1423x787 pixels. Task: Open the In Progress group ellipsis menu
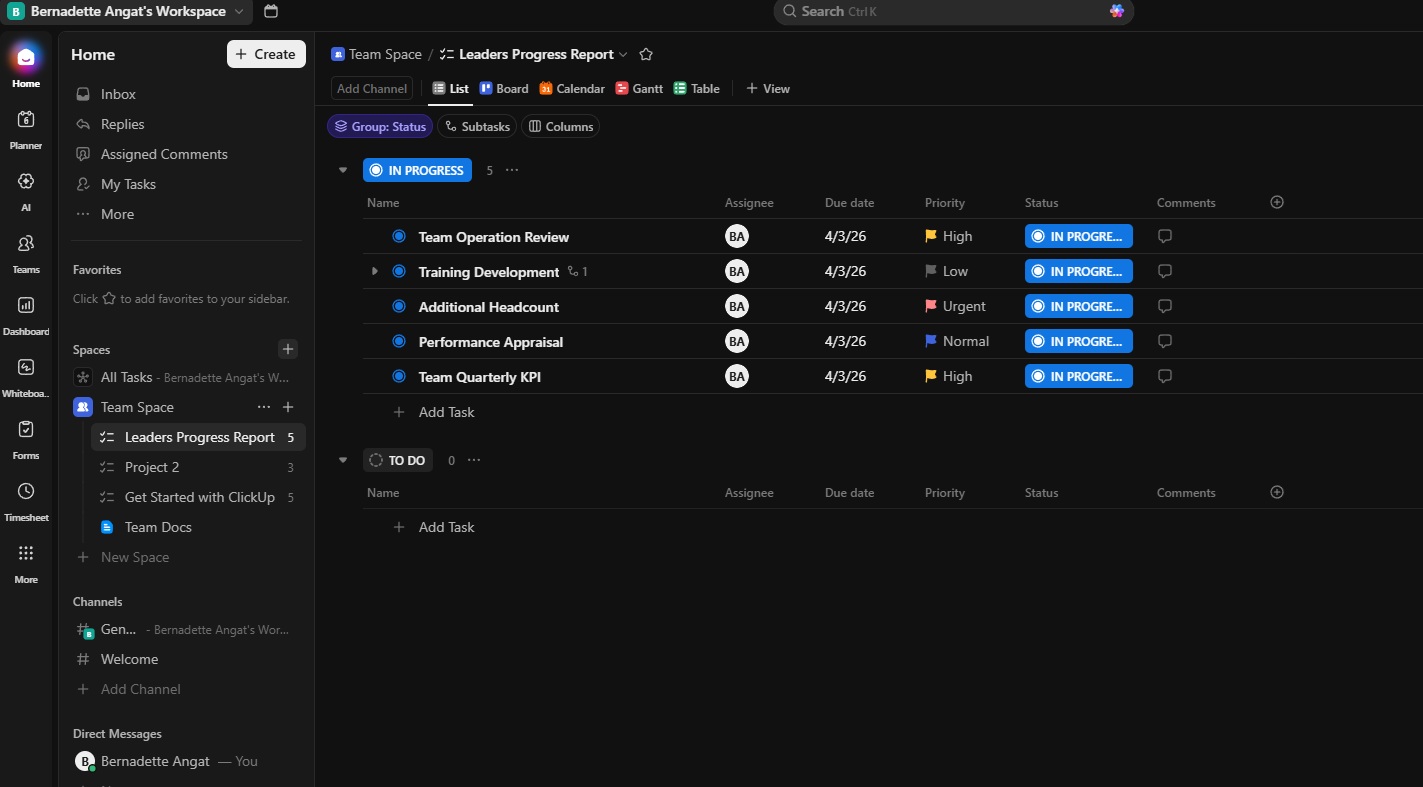coord(512,170)
